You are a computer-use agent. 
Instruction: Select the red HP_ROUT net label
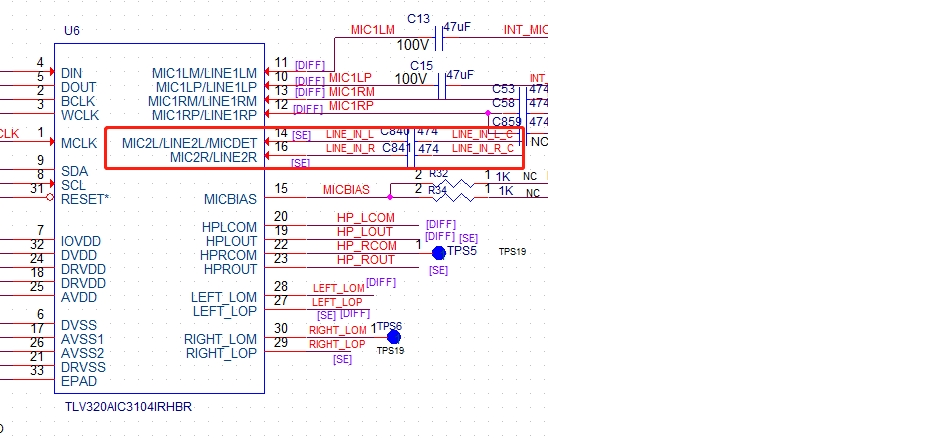[366, 260]
